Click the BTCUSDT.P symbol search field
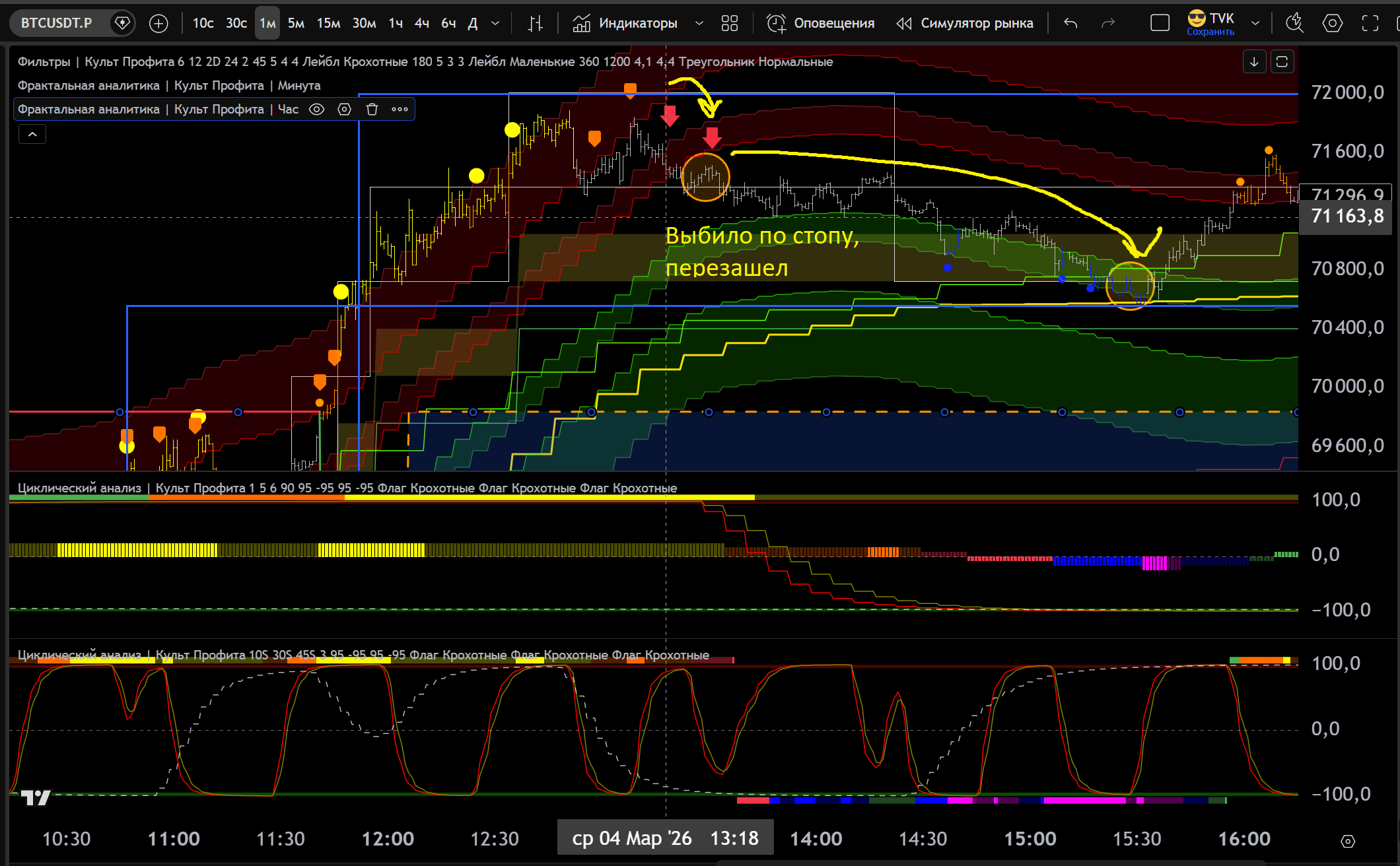Viewport: 1400px width, 866px height. tap(57, 24)
